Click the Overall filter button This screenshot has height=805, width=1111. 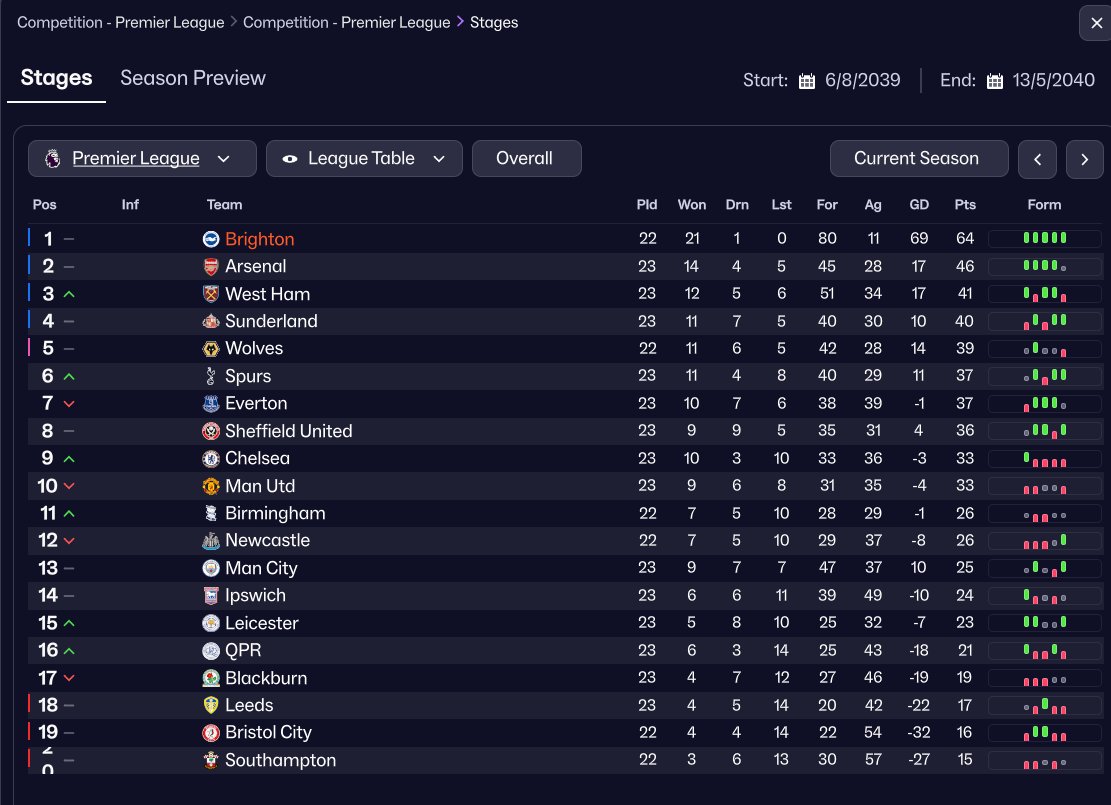click(525, 159)
